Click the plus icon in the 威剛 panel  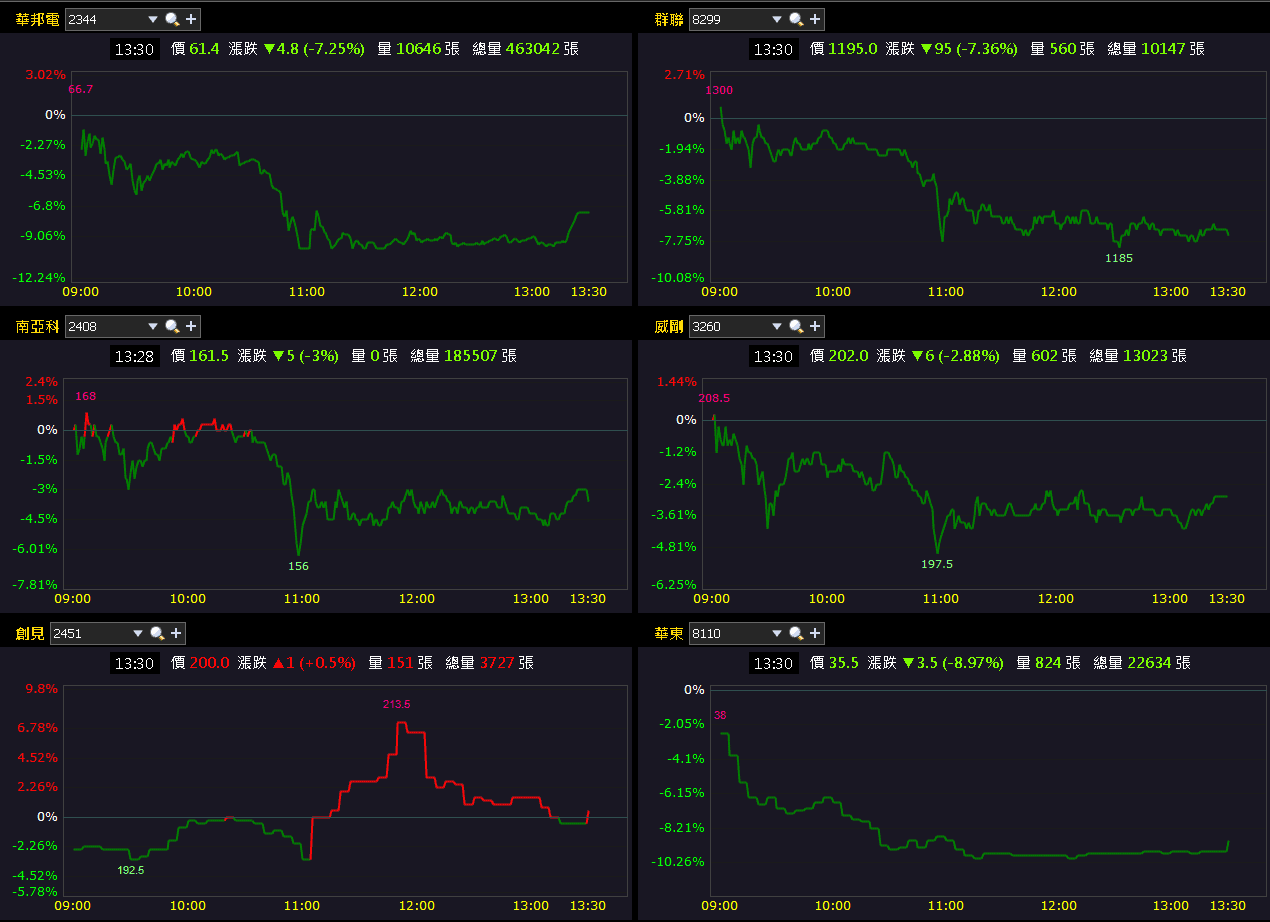(x=815, y=325)
